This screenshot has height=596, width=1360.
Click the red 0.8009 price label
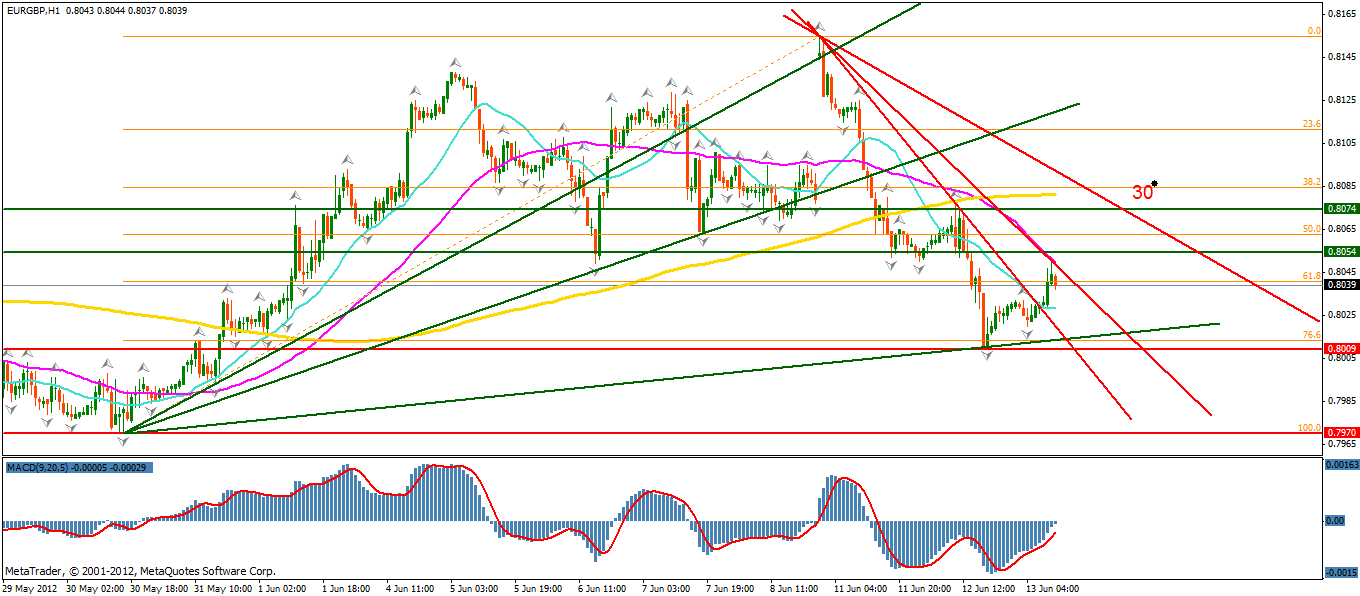pos(1339,348)
